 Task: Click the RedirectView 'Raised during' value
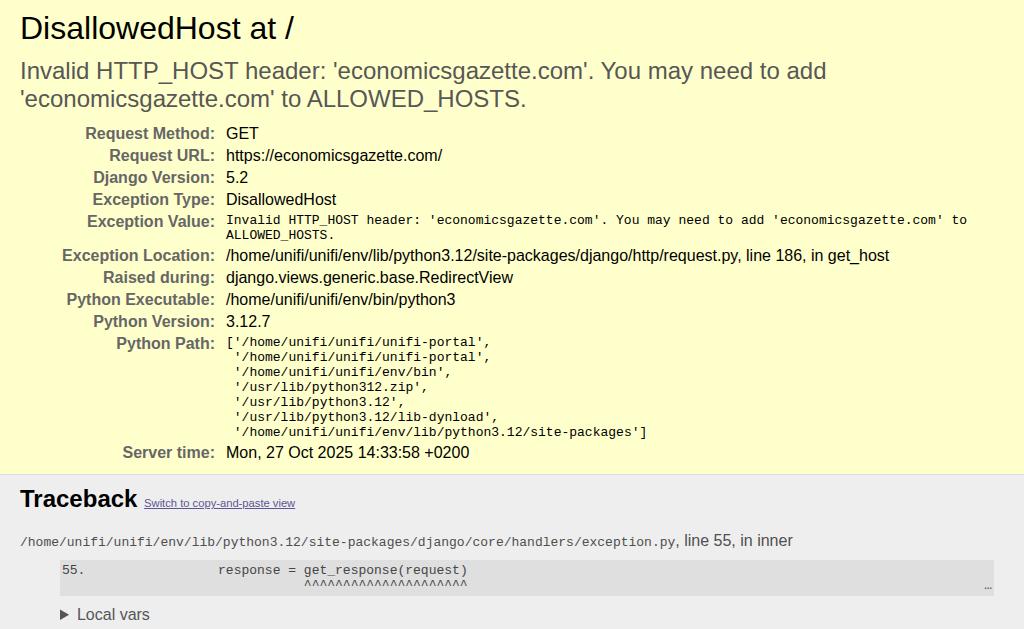point(369,277)
